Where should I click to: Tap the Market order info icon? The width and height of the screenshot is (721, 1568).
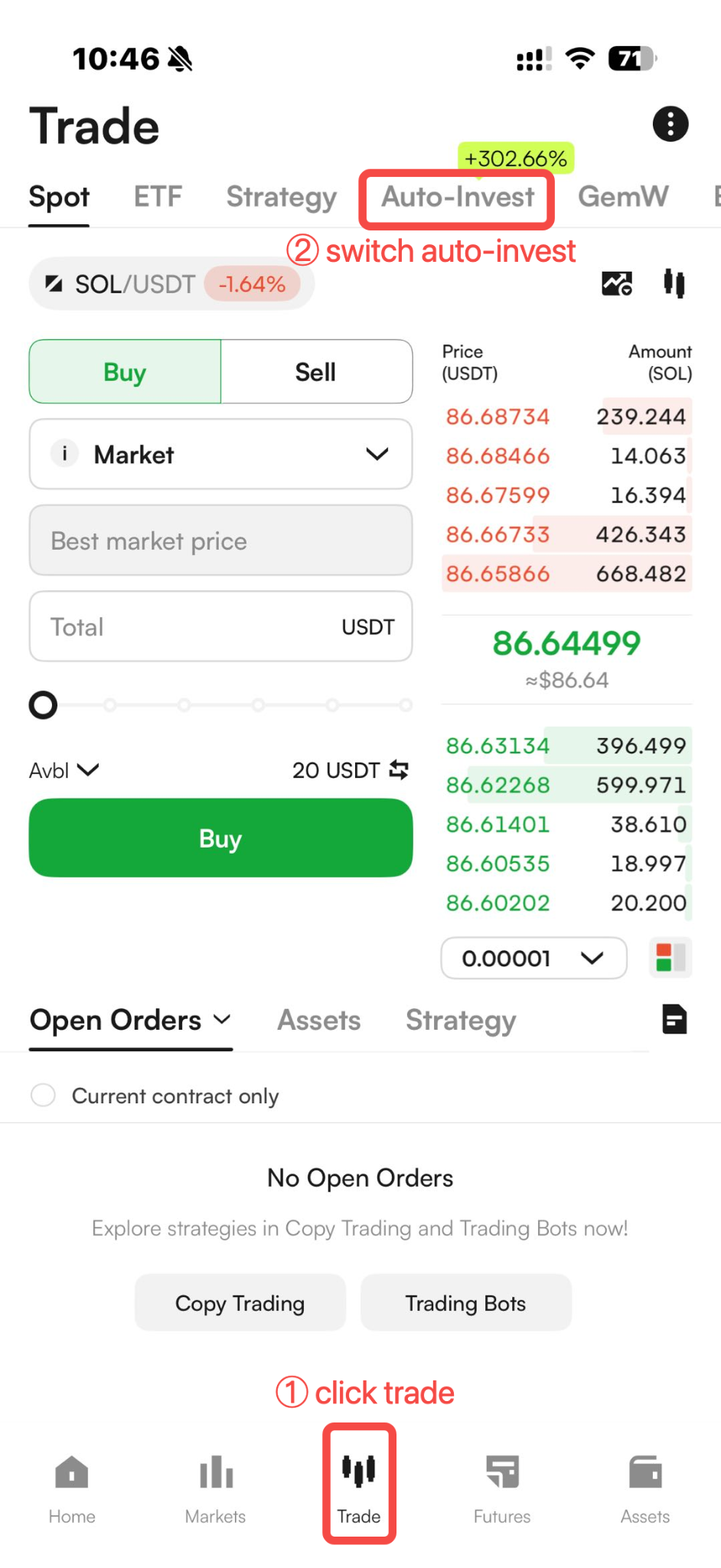[65, 453]
